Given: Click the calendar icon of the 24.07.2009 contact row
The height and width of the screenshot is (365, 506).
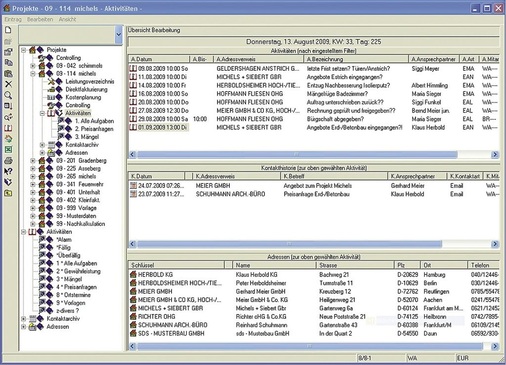Looking at the screenshot, I should pyautogui.click(x=133, y=185).
